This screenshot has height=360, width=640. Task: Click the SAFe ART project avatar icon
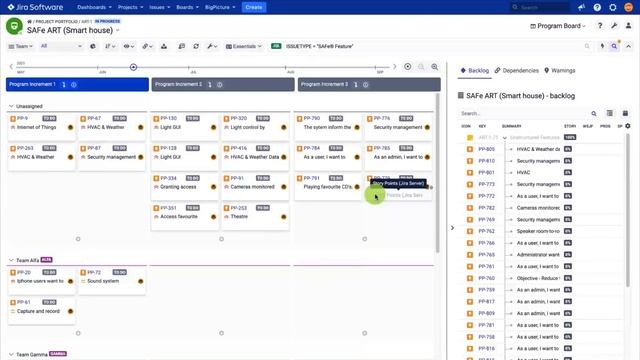14,26
